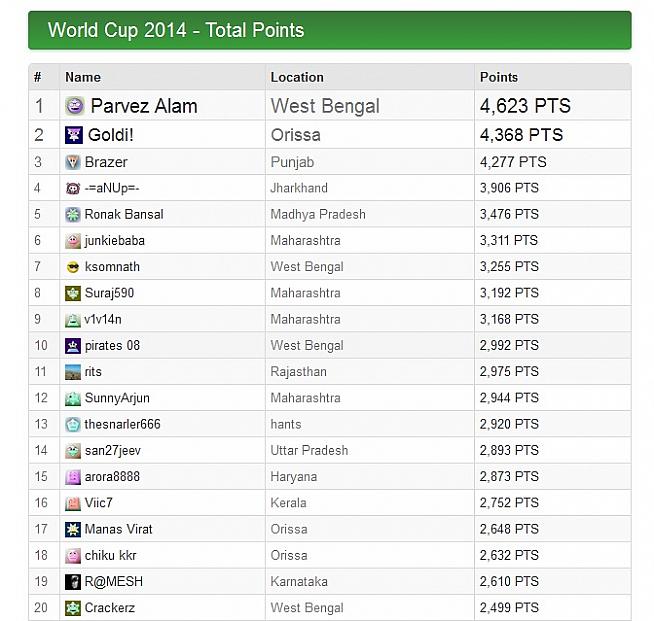Click the avatar icon for -=aNUp=-

(73, 188)
